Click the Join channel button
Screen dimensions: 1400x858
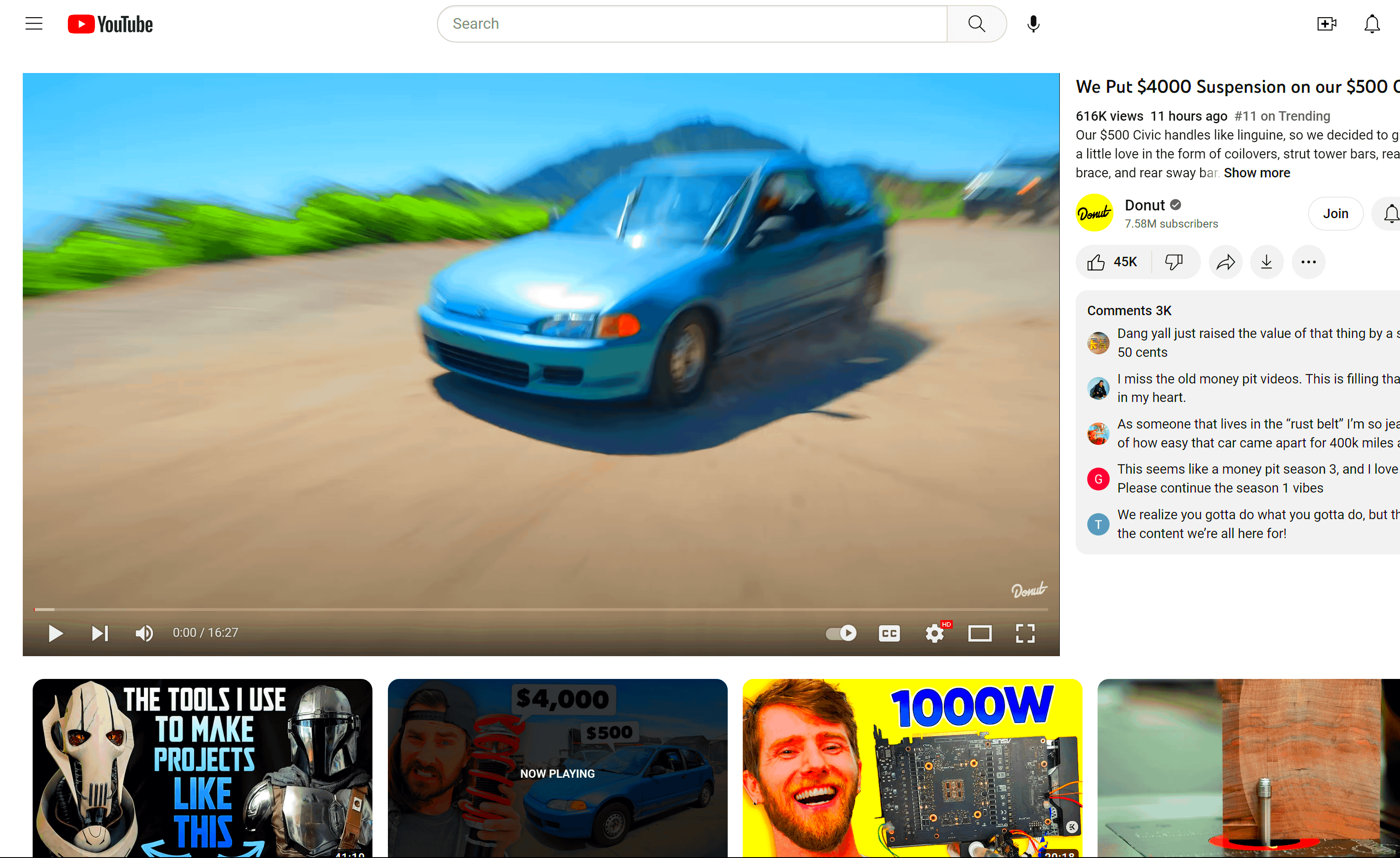[x=1336, y=213]
